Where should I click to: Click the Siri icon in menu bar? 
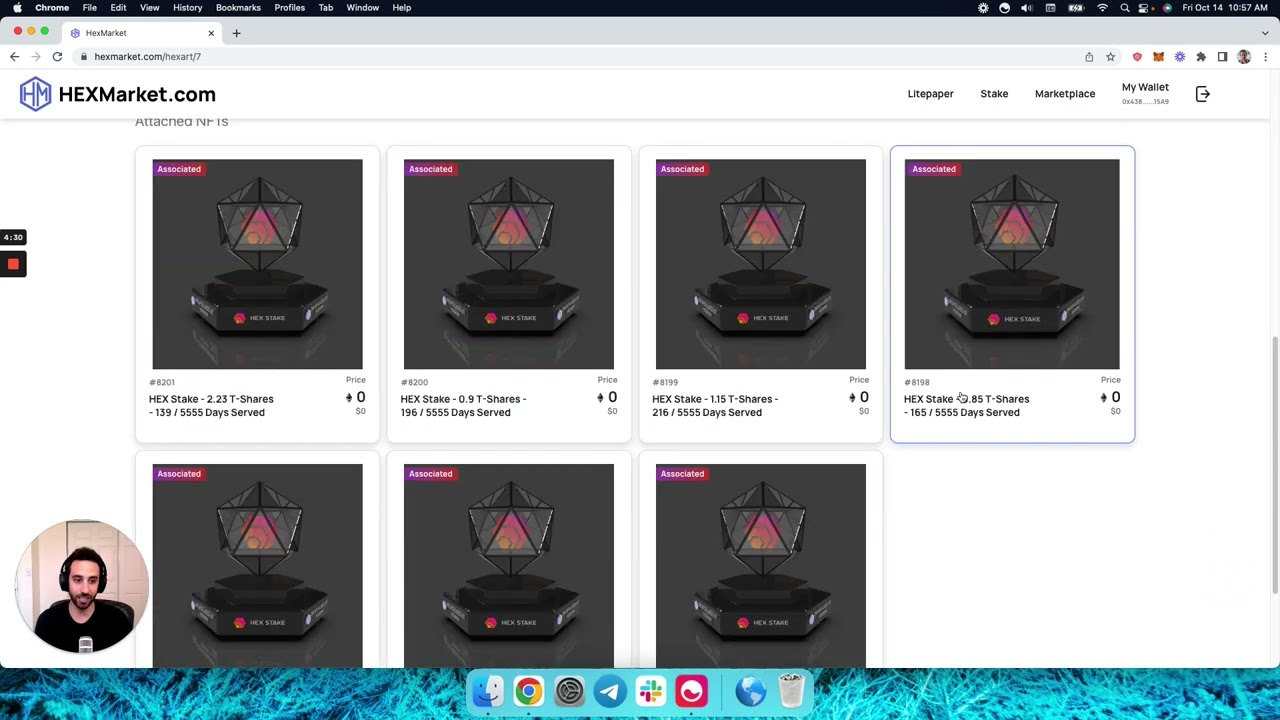pyautogui.click(x=1166, y=8)
